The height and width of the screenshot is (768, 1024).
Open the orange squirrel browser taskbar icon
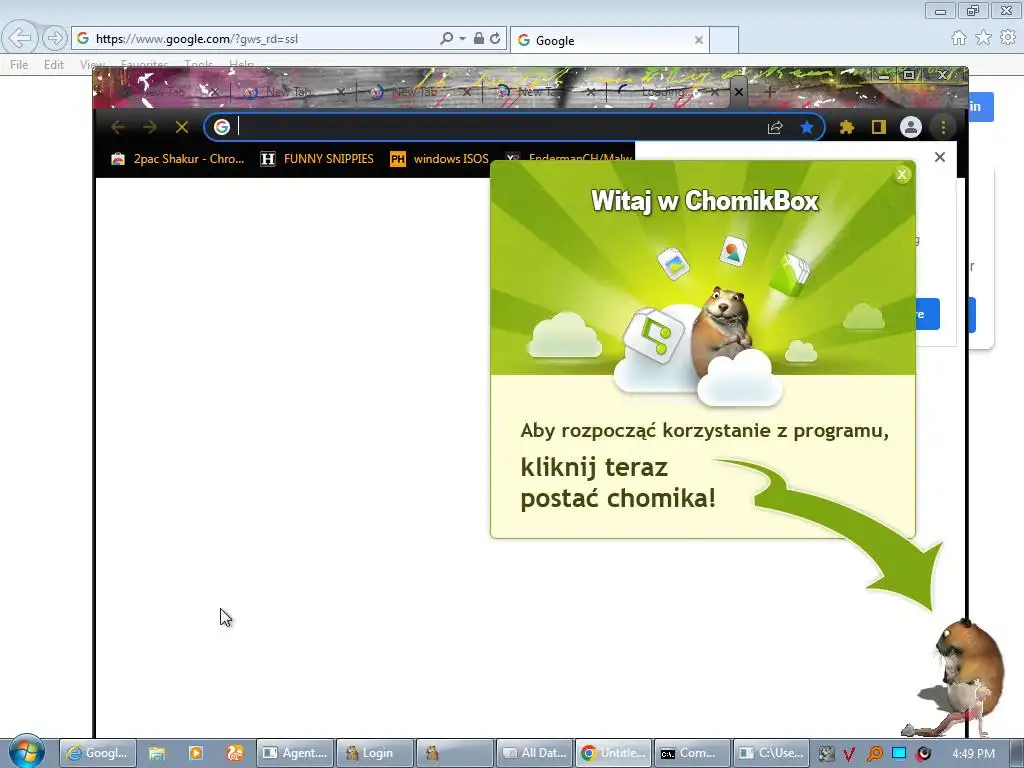pos(234,753)
